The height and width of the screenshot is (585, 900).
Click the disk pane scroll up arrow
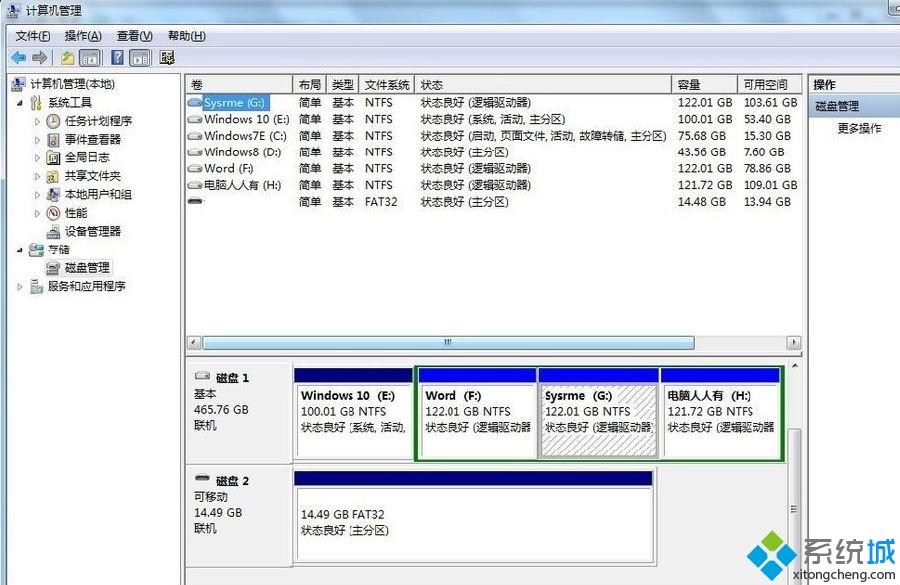pos(795,366)
